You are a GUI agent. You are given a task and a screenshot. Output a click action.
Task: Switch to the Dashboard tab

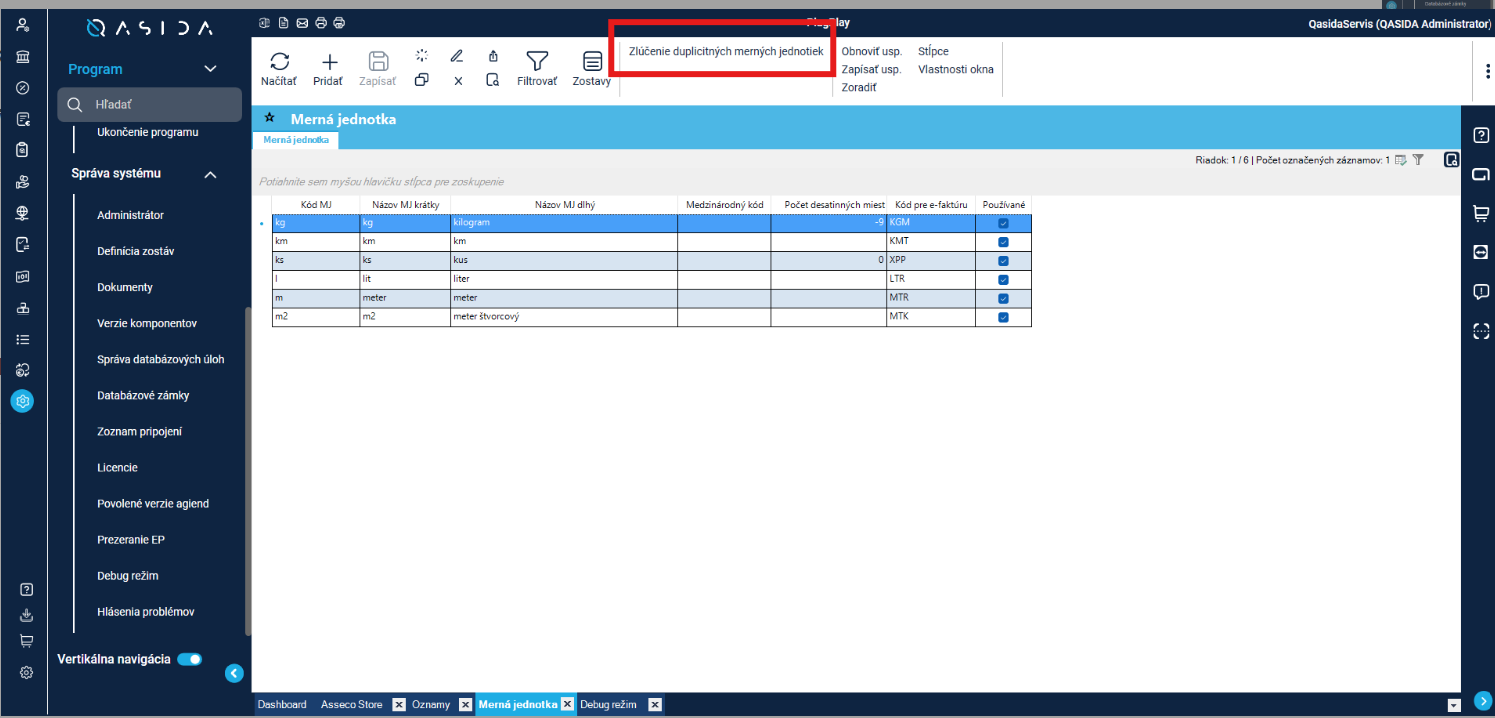pos(282,705)
